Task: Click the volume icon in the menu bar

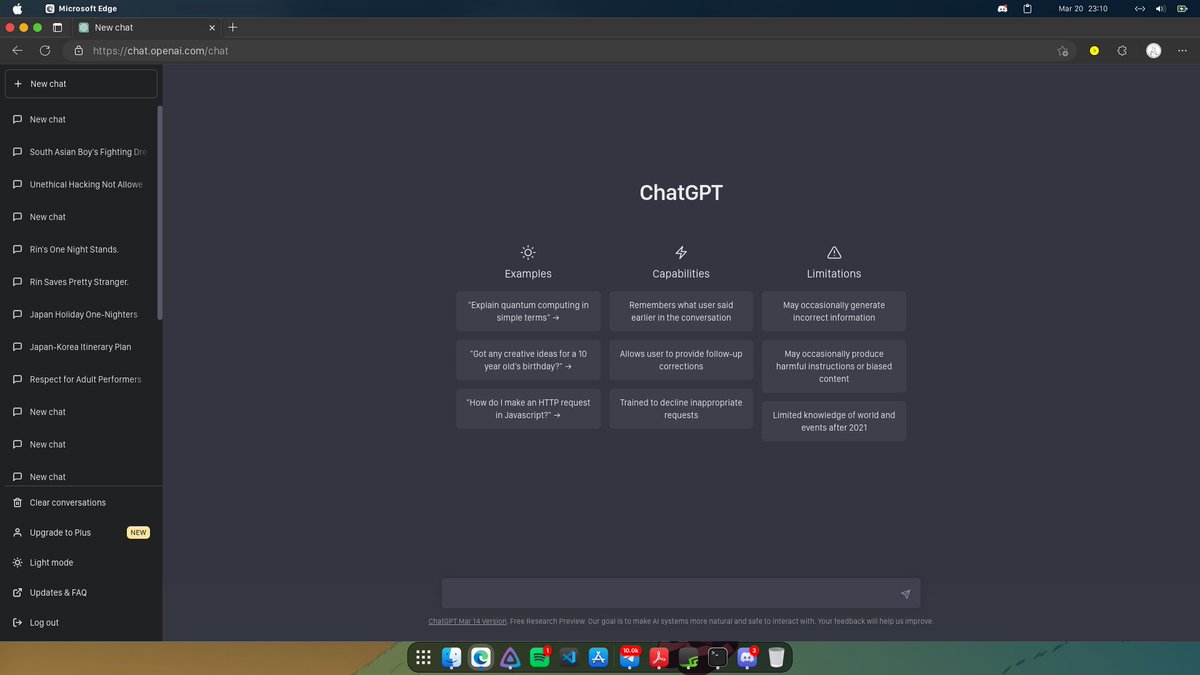Action: pos(1162,9)
